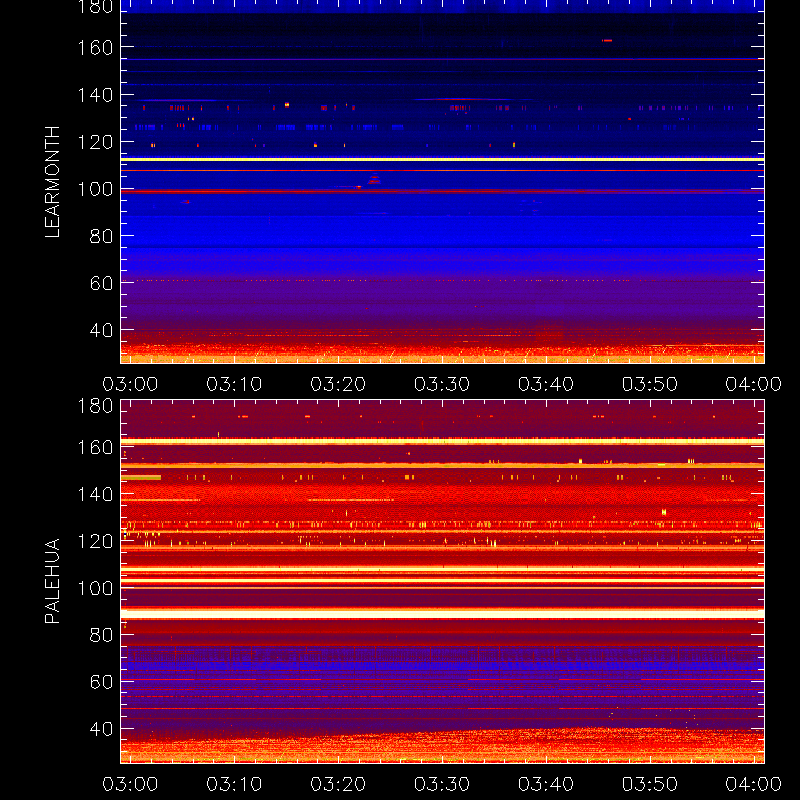Click 04:00 time label under Learmonth plot

[754, 384]
